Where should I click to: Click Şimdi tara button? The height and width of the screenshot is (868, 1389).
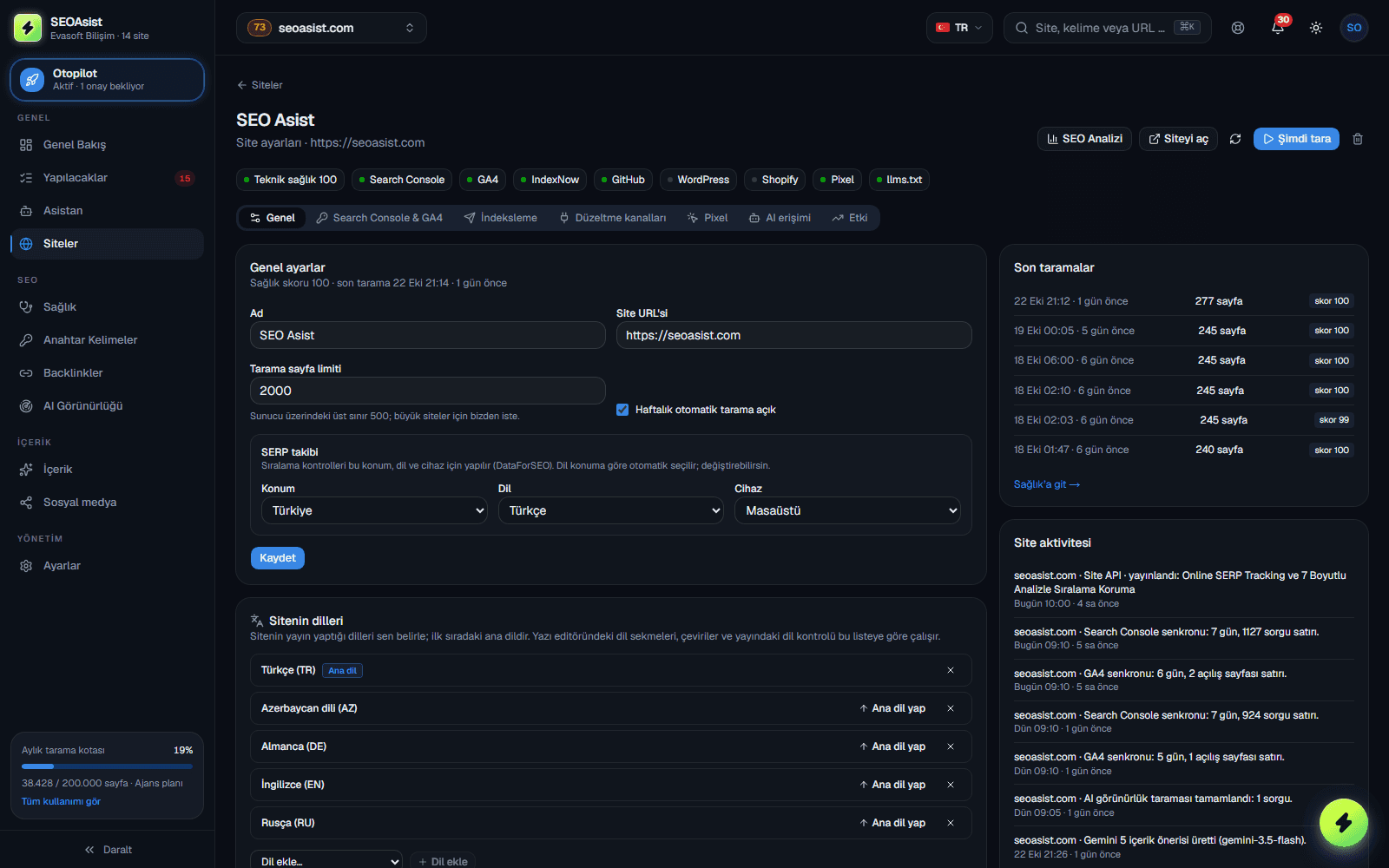(x=1296, y=139)
